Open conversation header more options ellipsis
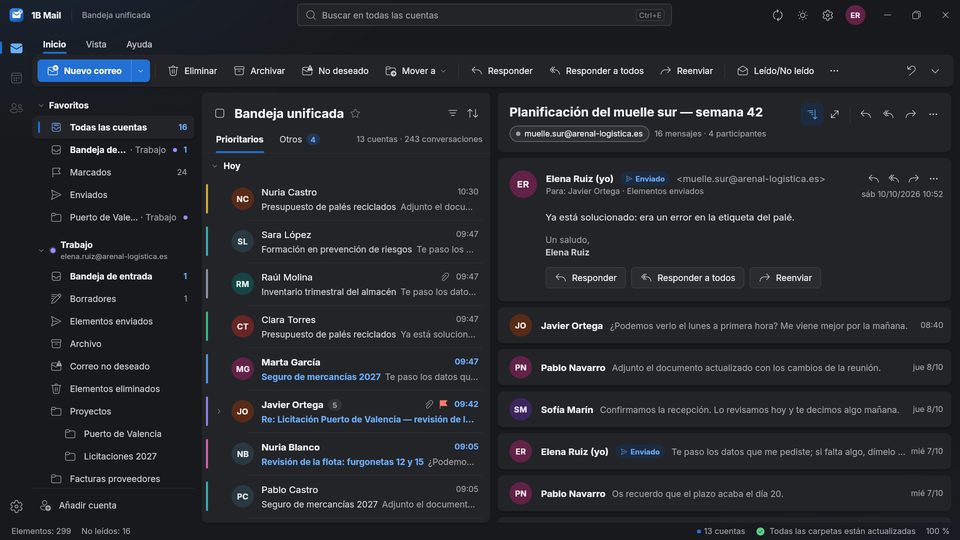Image resolution: width=960 pixels, height=540 pixels. (x=933, y=114)
